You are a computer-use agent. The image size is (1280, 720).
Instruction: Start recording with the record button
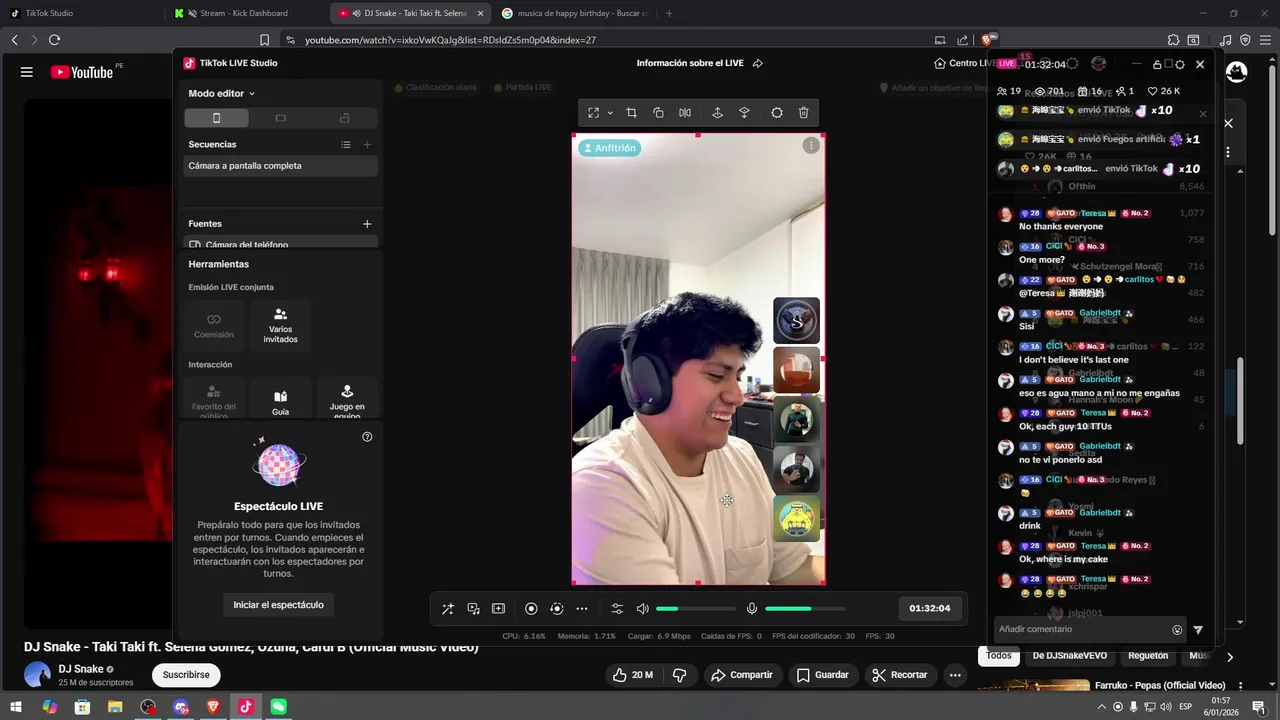[x=531, y=608]
